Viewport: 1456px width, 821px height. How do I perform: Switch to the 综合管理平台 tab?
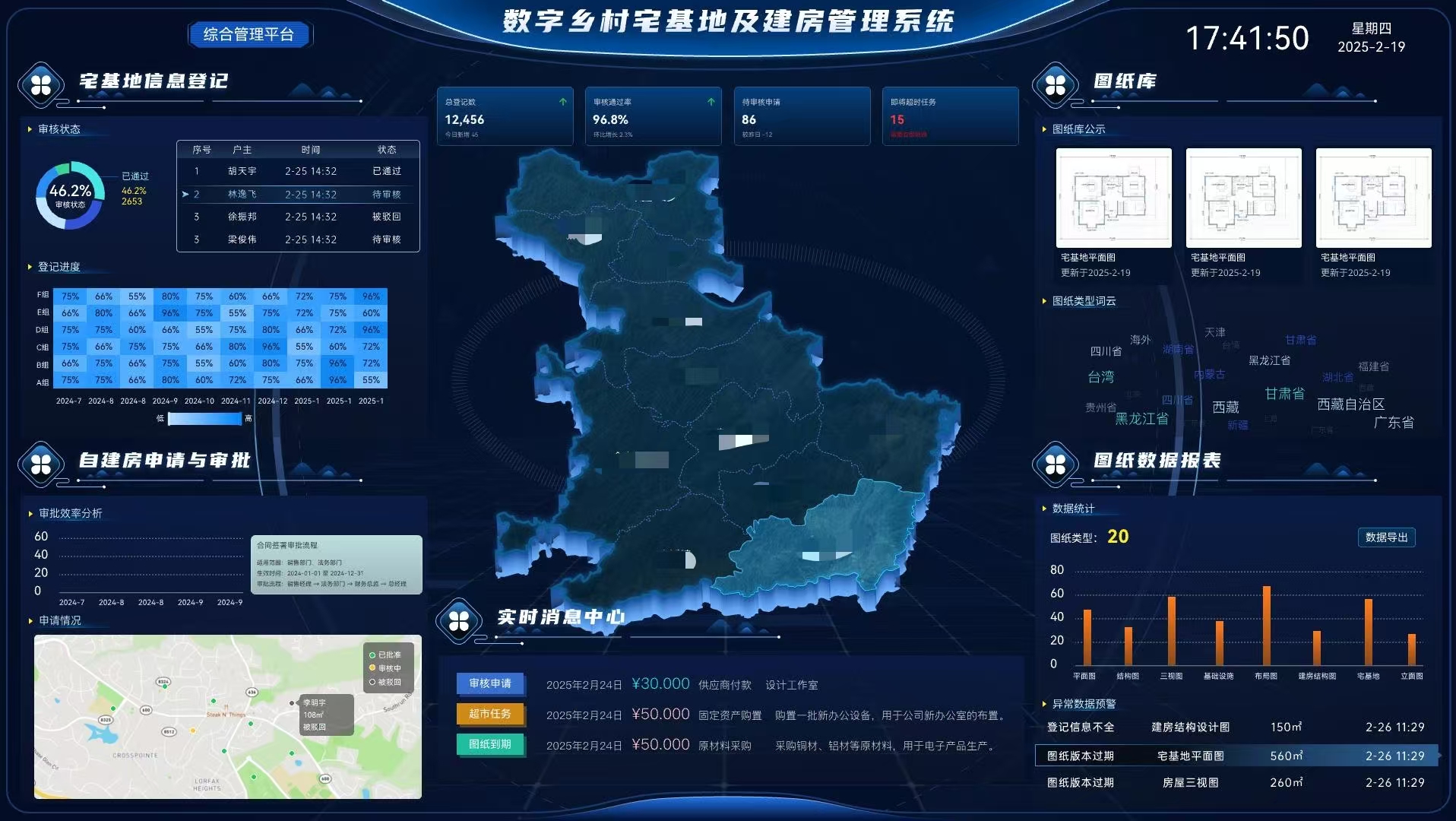pyautogui.click(x=251, y=33)
